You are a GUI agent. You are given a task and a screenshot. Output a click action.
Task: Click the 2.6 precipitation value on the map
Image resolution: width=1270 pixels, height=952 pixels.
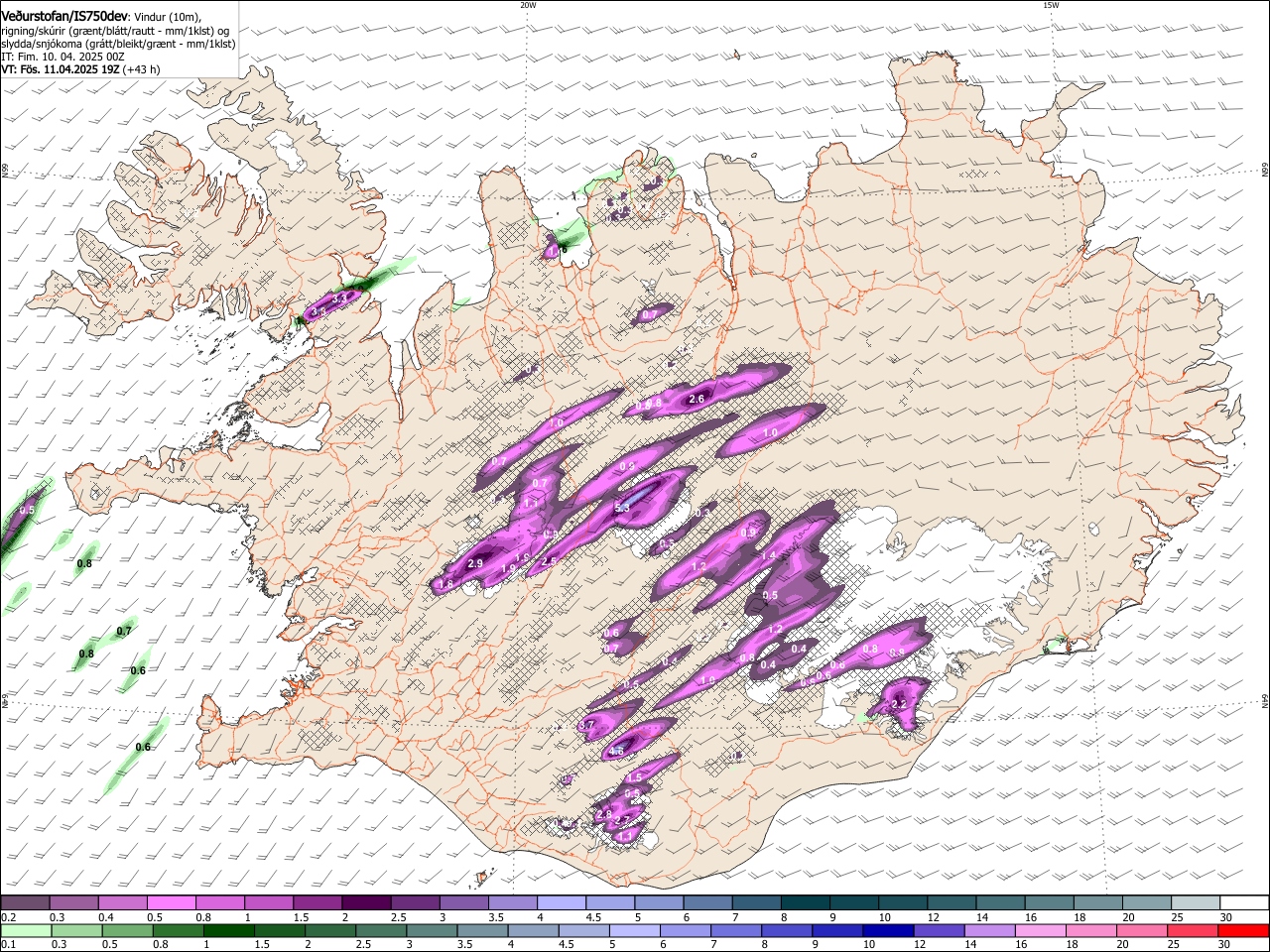697,400
